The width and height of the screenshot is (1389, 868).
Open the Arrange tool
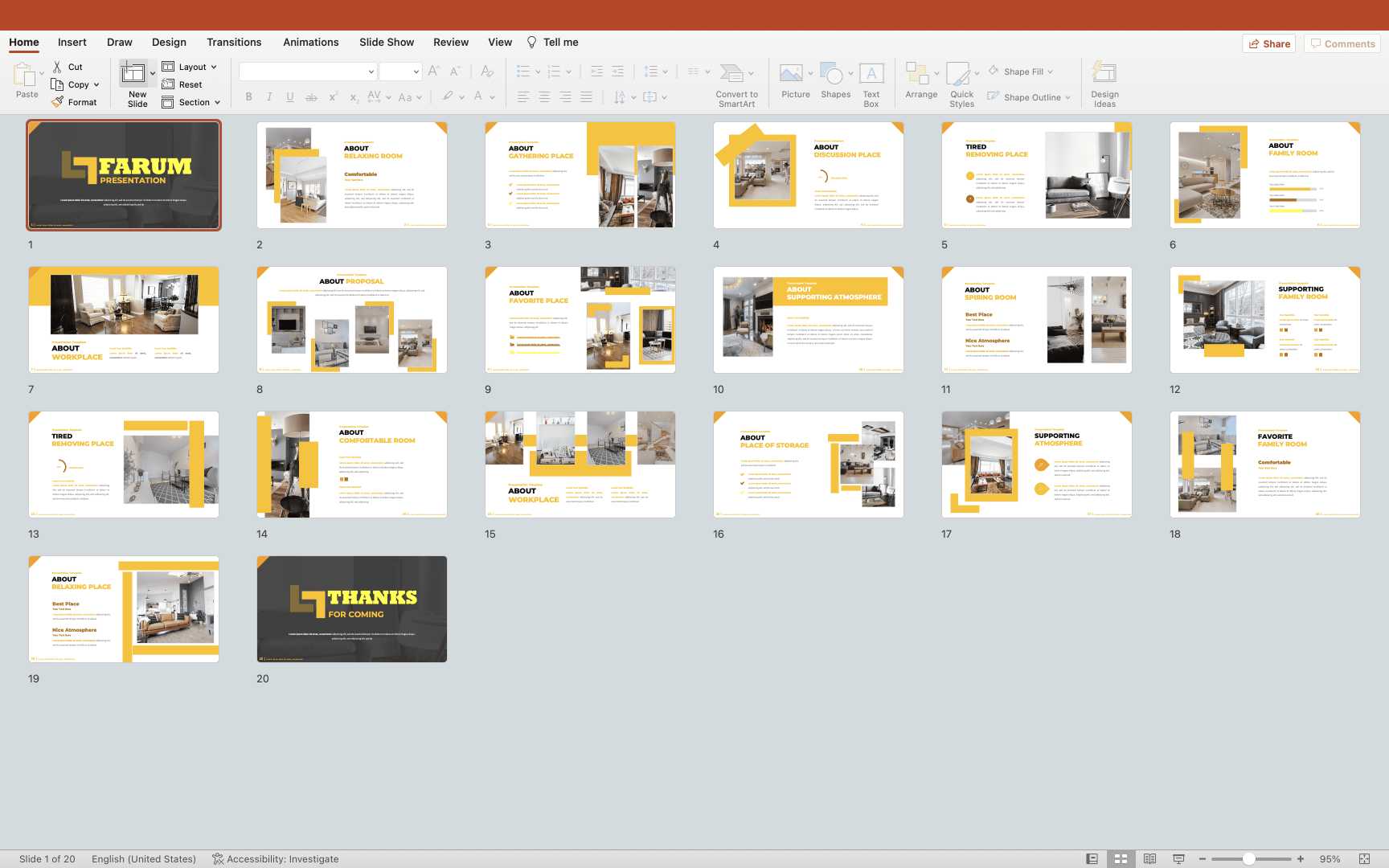click(917, 74)
